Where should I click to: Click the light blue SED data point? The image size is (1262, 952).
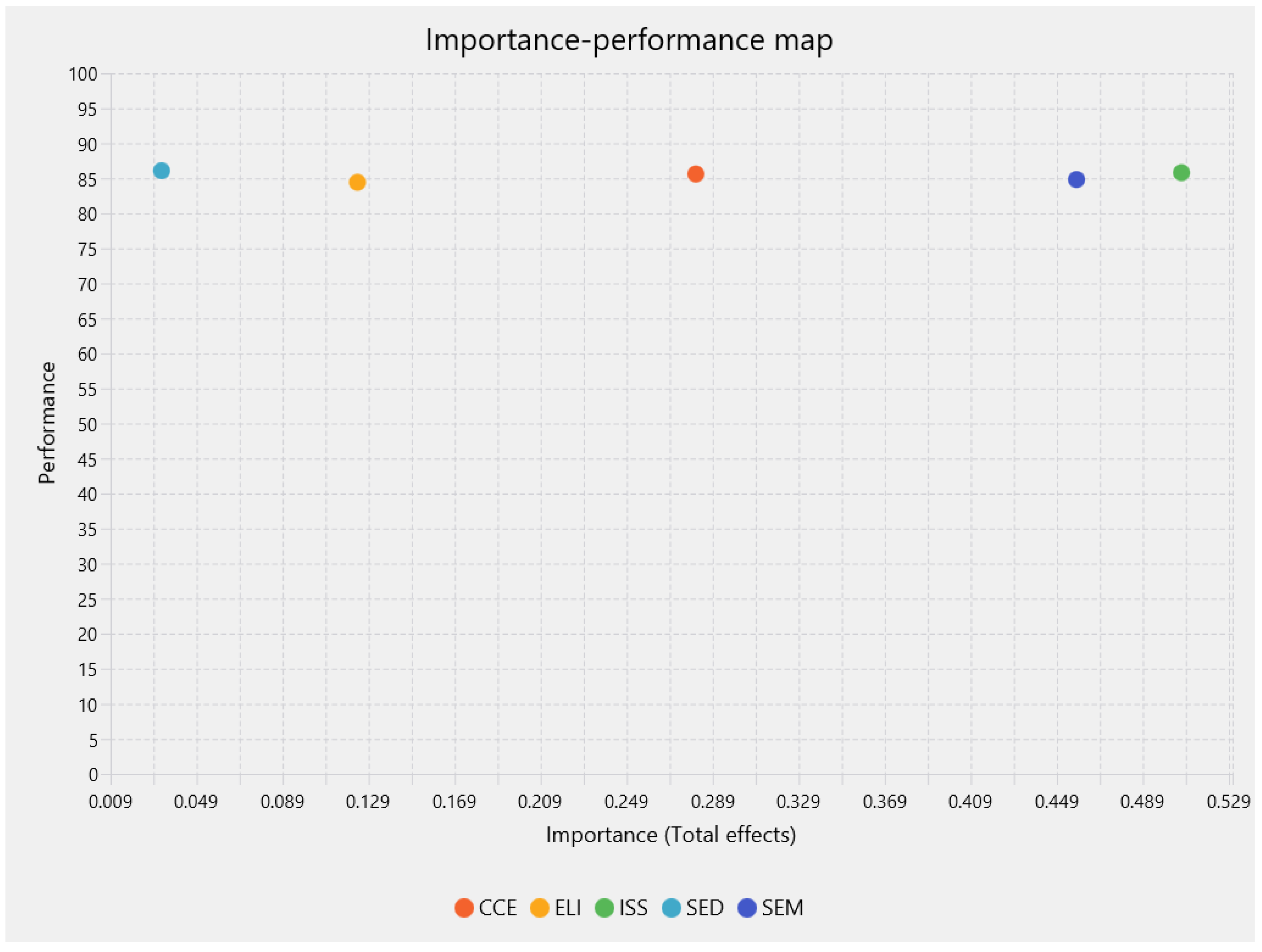point(161,171)
